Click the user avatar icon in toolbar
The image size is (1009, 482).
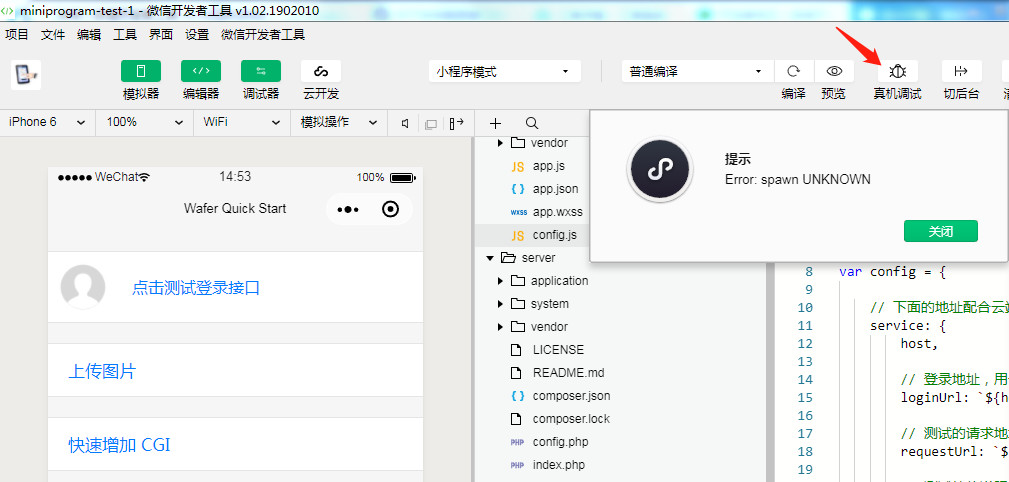point(26,74)
